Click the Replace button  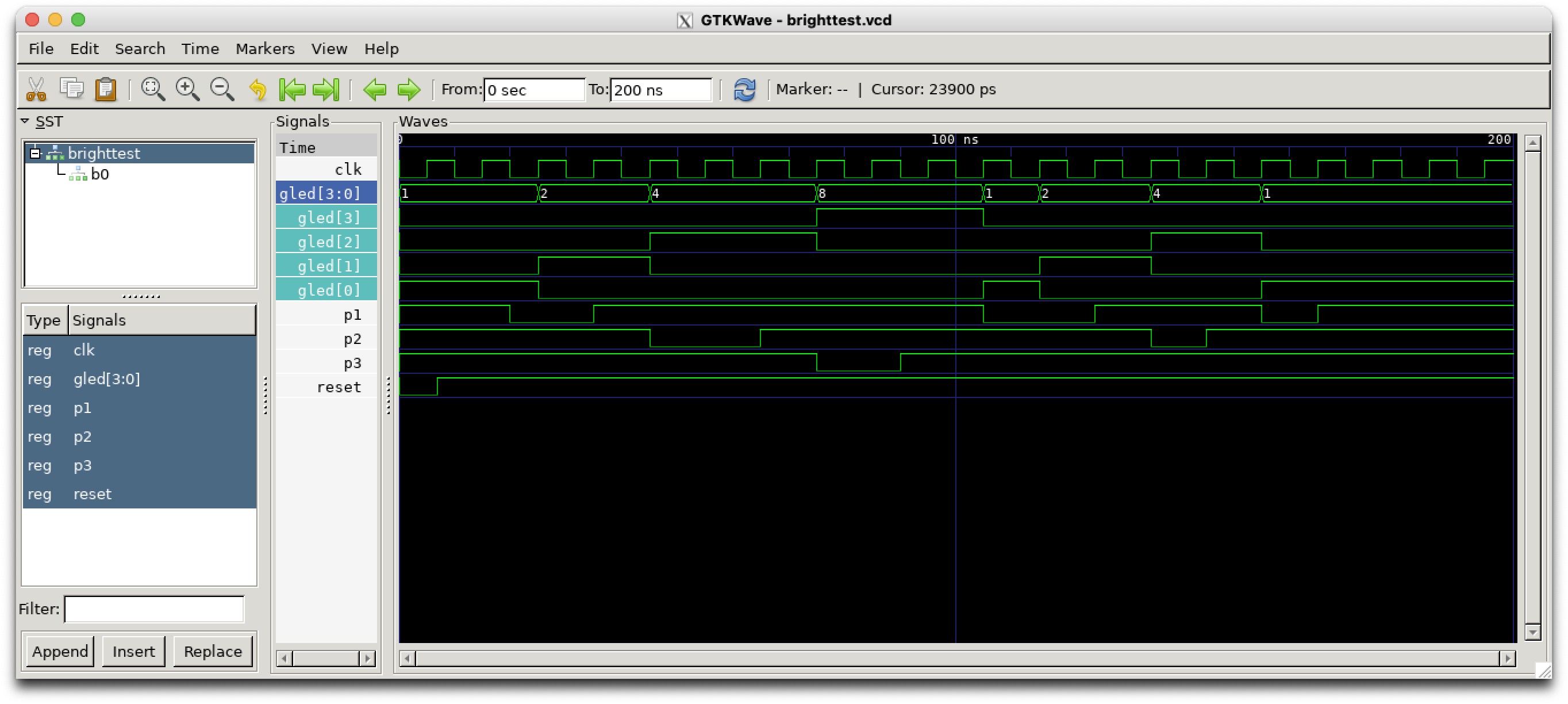(x=213, y=651)
